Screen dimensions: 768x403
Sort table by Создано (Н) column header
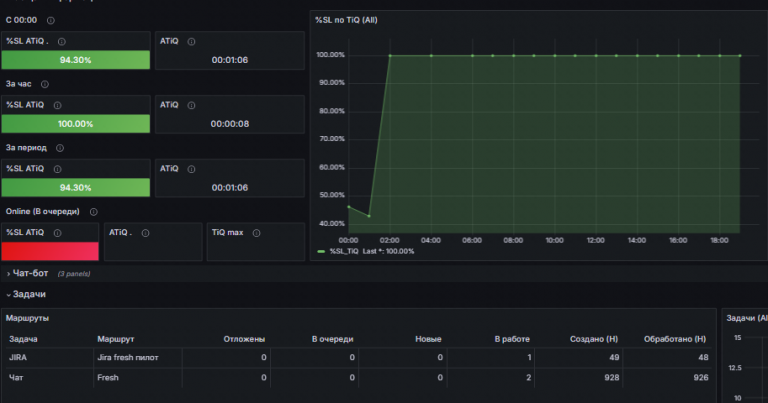point(594,339)
